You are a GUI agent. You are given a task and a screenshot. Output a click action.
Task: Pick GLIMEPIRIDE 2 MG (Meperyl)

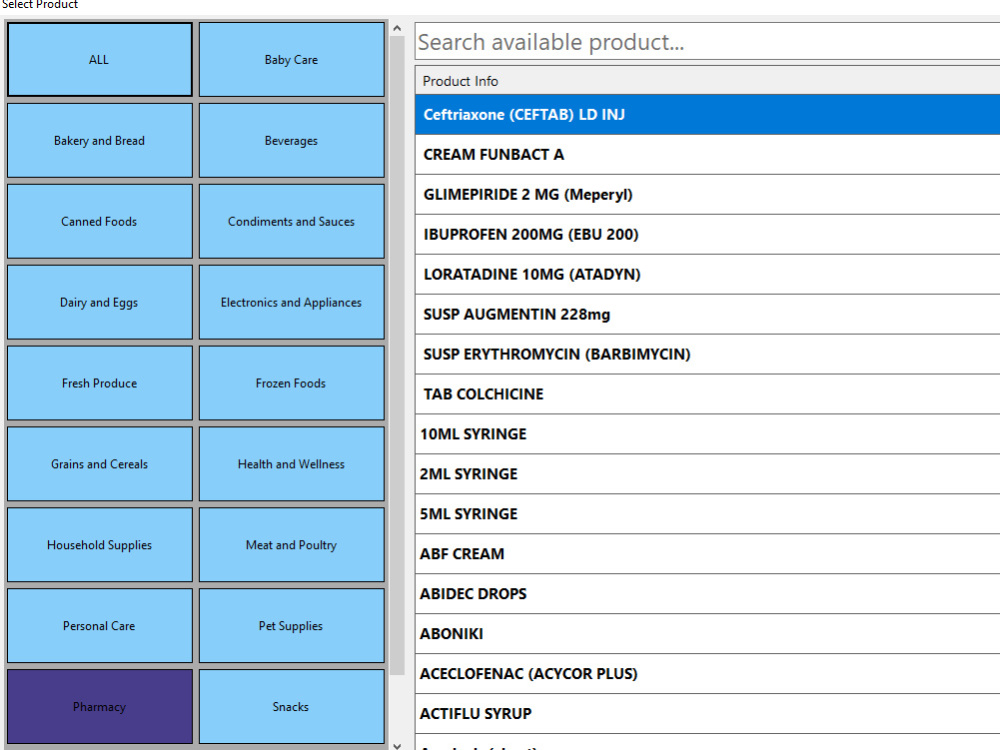tap(707, 195)
